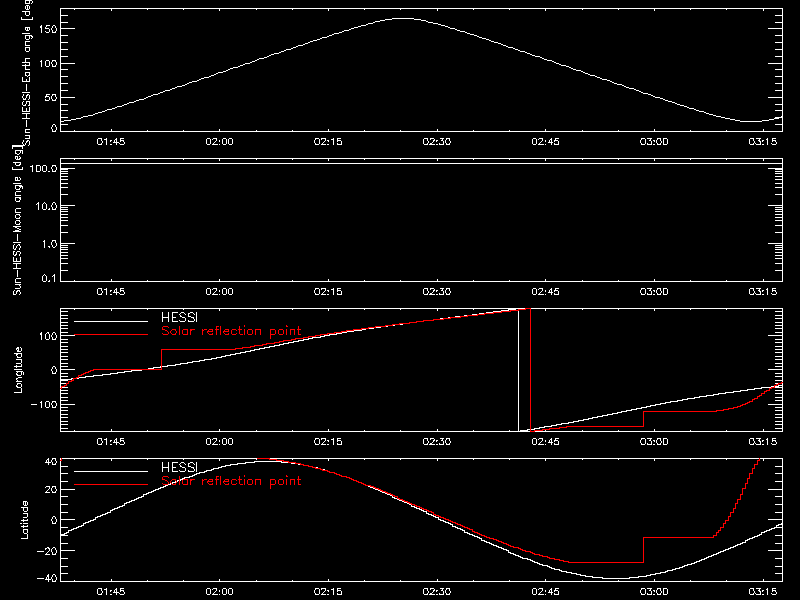Click 03:00 under the Longitude plot
This screenshot has width=800, height=600.
click(654, 441)
